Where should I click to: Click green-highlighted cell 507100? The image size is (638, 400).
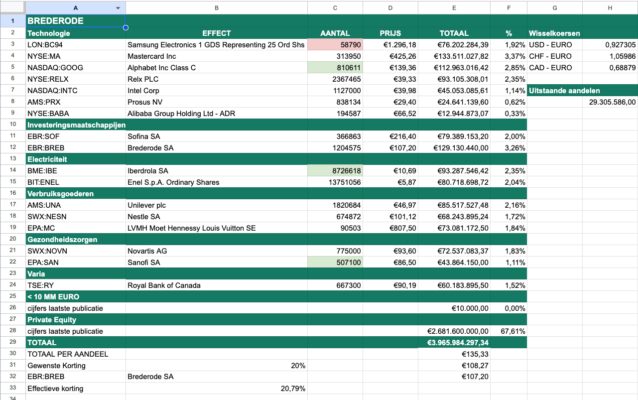[335, 262]
